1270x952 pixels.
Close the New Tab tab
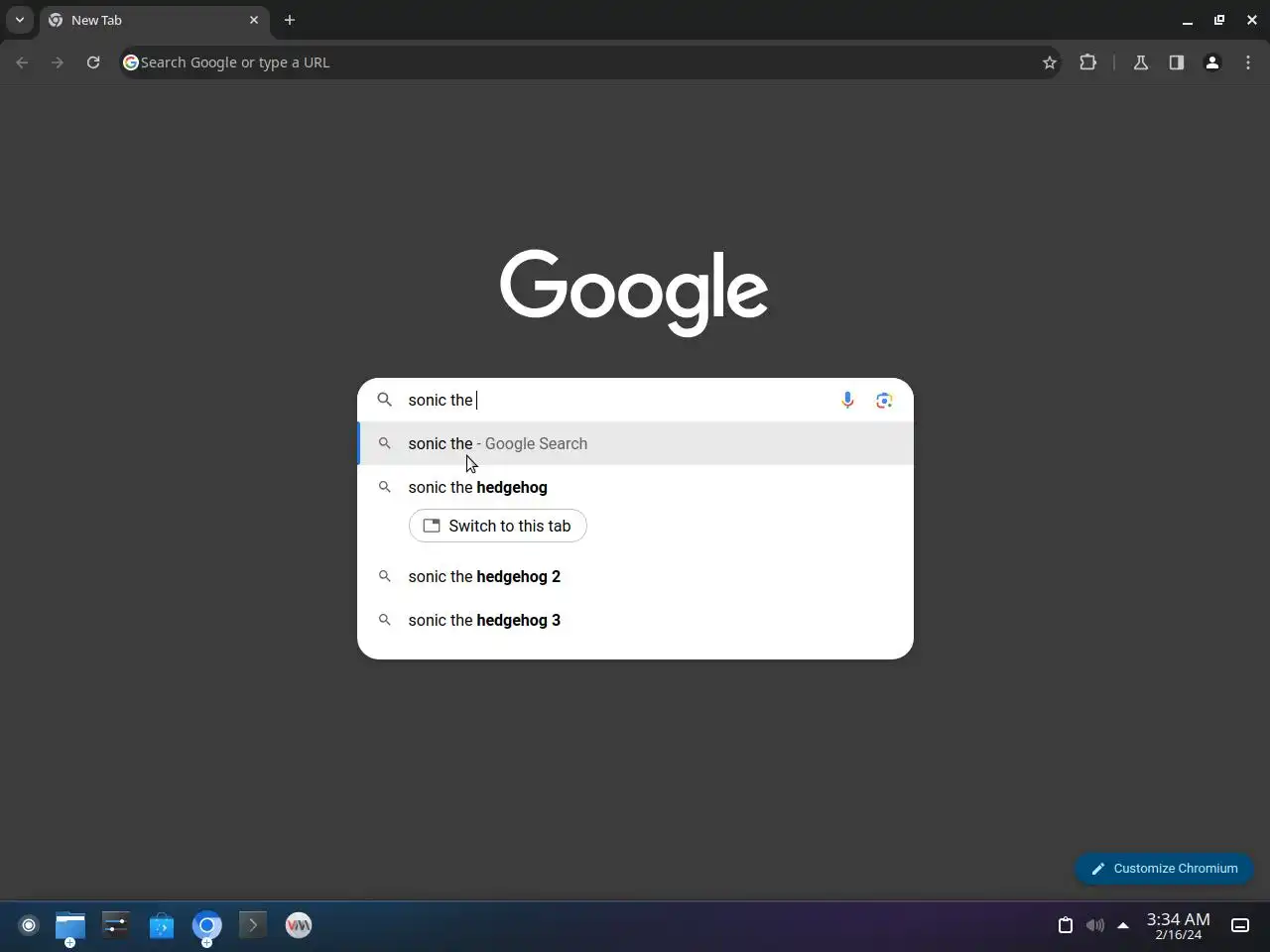point(254,20)
